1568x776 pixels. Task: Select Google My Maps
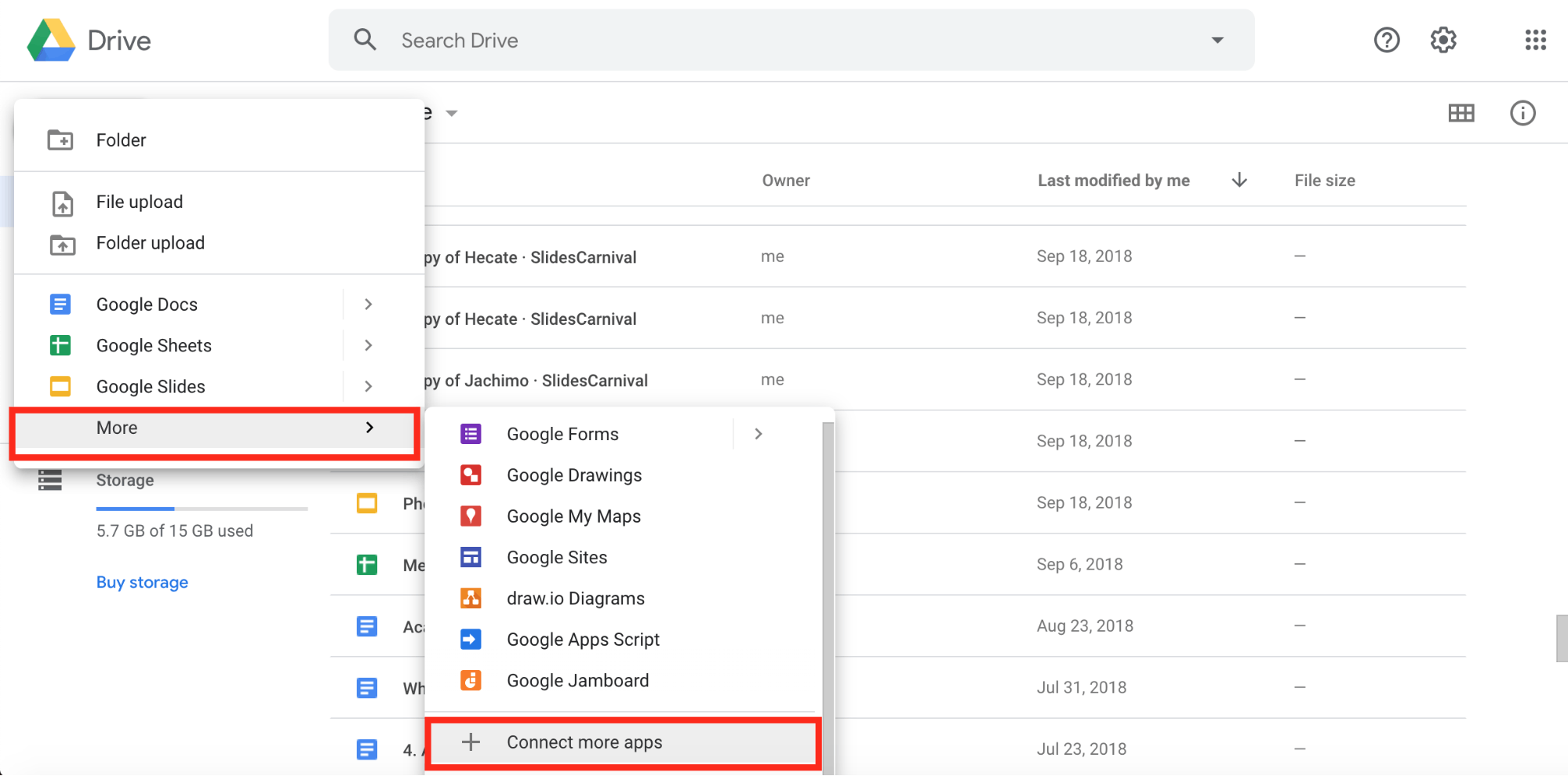(x=573, y=516)
